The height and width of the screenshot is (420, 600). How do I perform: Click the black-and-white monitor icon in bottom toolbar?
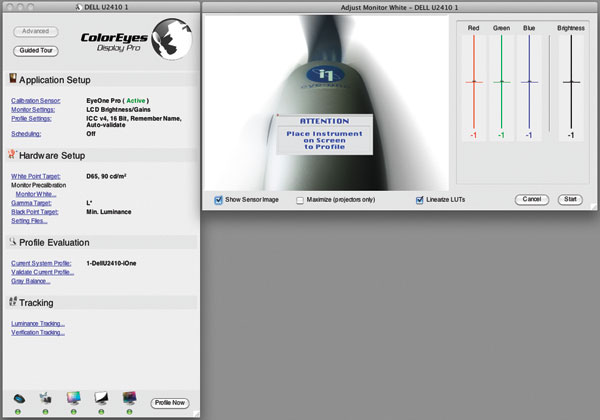pyautogui.click(x=101, y=398)
